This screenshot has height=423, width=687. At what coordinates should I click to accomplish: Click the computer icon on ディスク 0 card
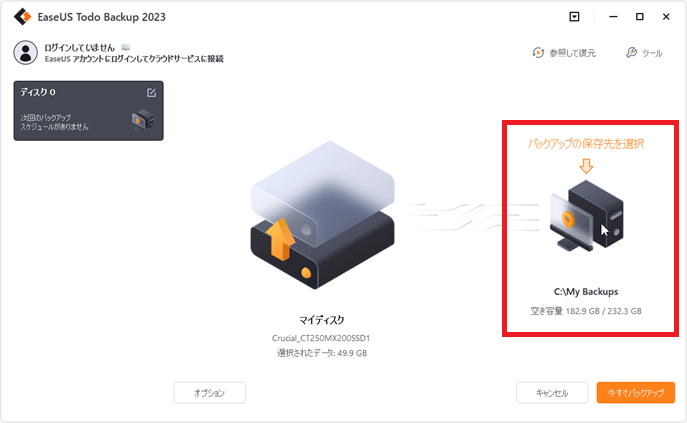point(143,120)
